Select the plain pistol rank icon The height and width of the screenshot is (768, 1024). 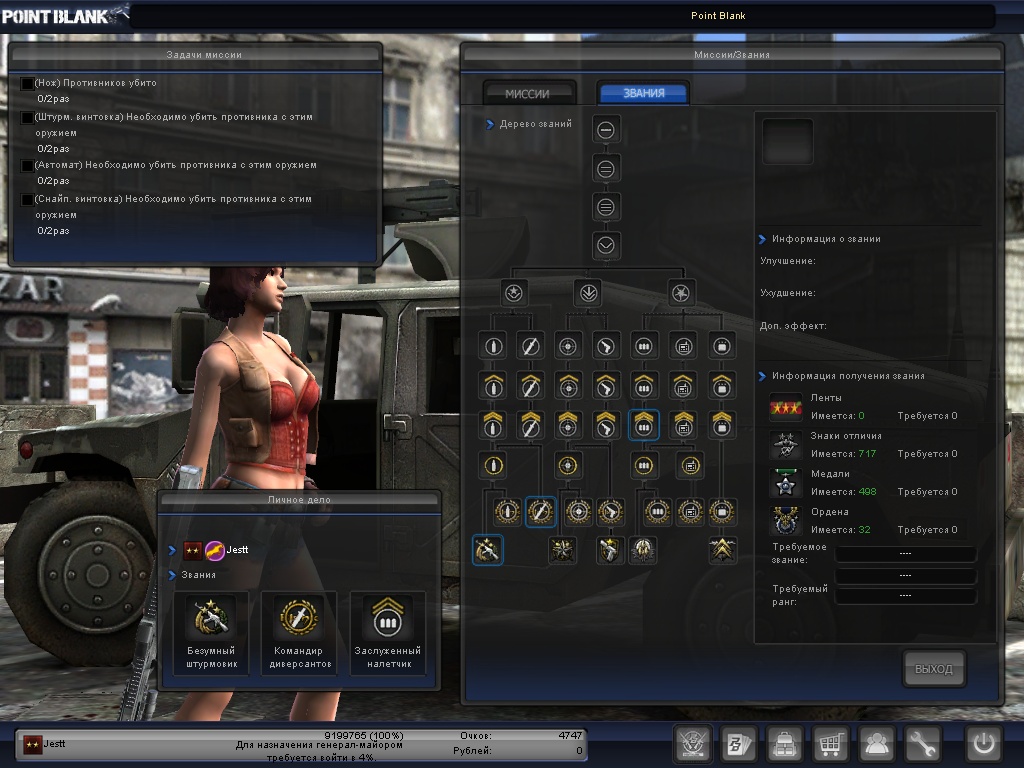[605, 346]
